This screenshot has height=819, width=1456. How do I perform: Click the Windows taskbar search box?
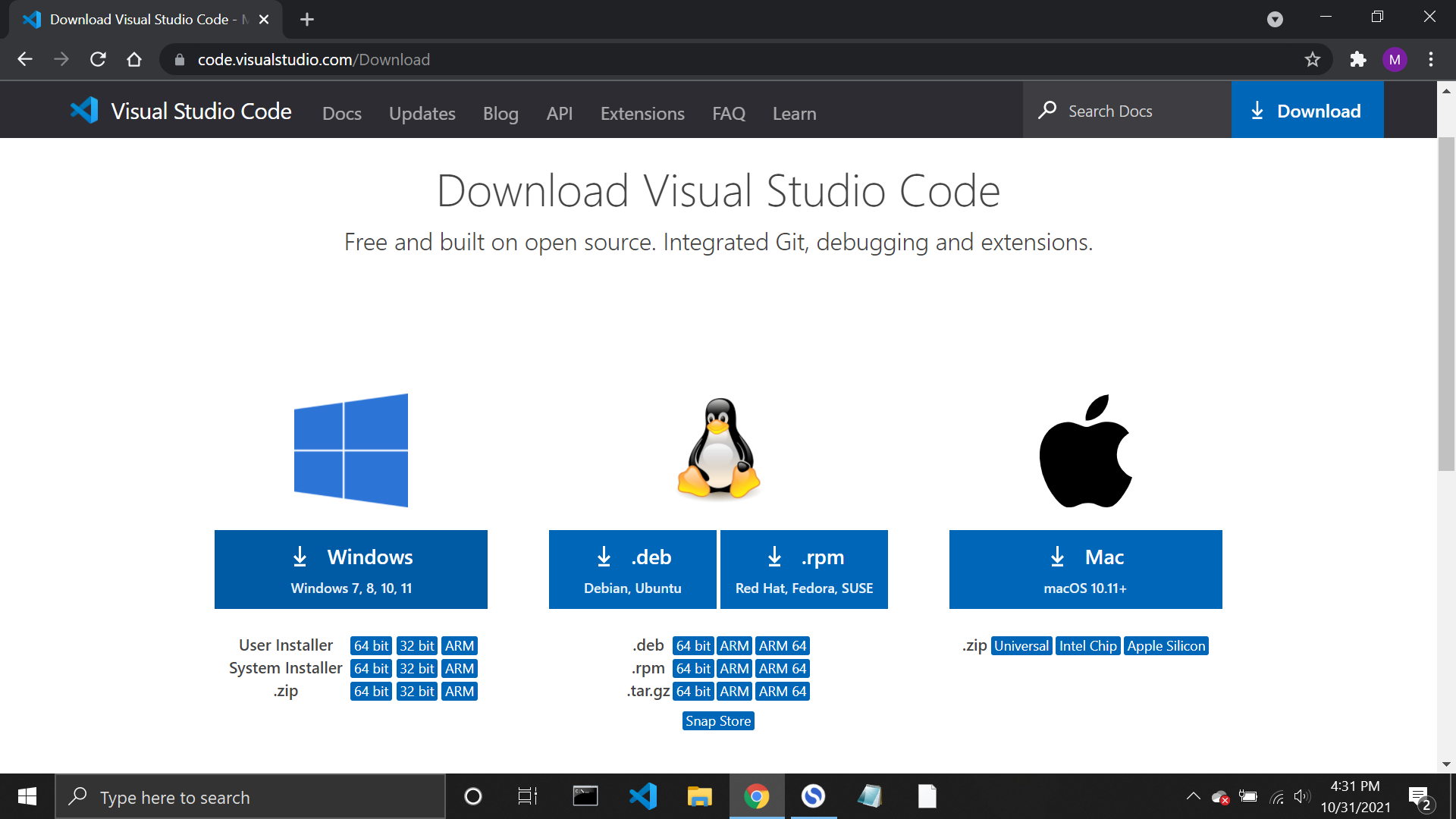250,797
